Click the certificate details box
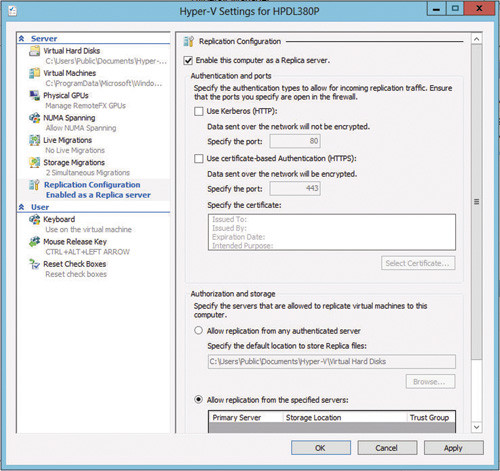This screenshot has height=471, width=500. (332, 232)
